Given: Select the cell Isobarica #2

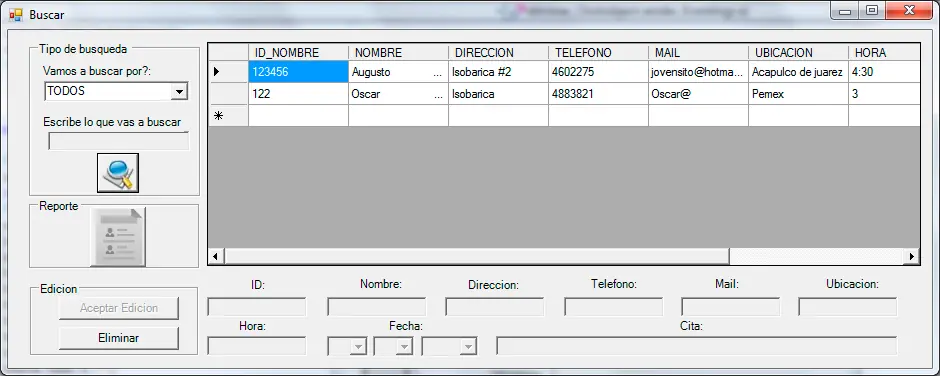Looking at the screenshot, I should [498, 72].
